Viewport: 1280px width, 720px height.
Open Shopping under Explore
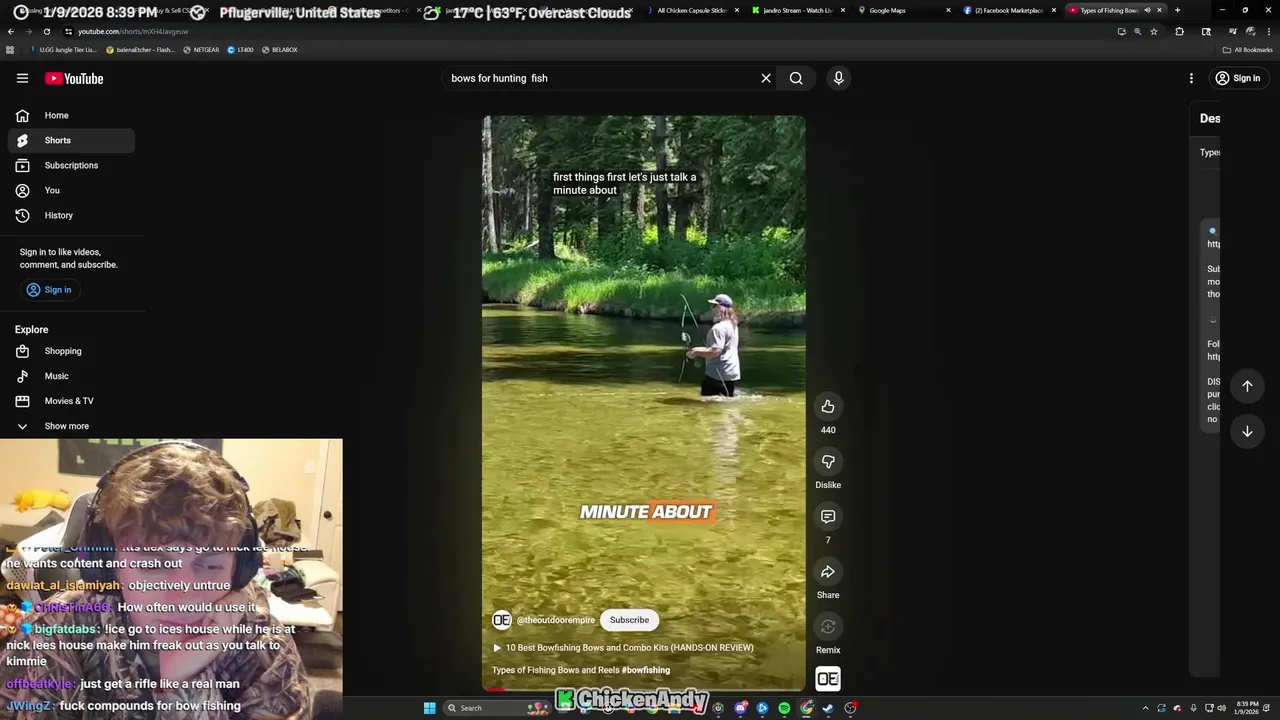click(x=70, y=351)
